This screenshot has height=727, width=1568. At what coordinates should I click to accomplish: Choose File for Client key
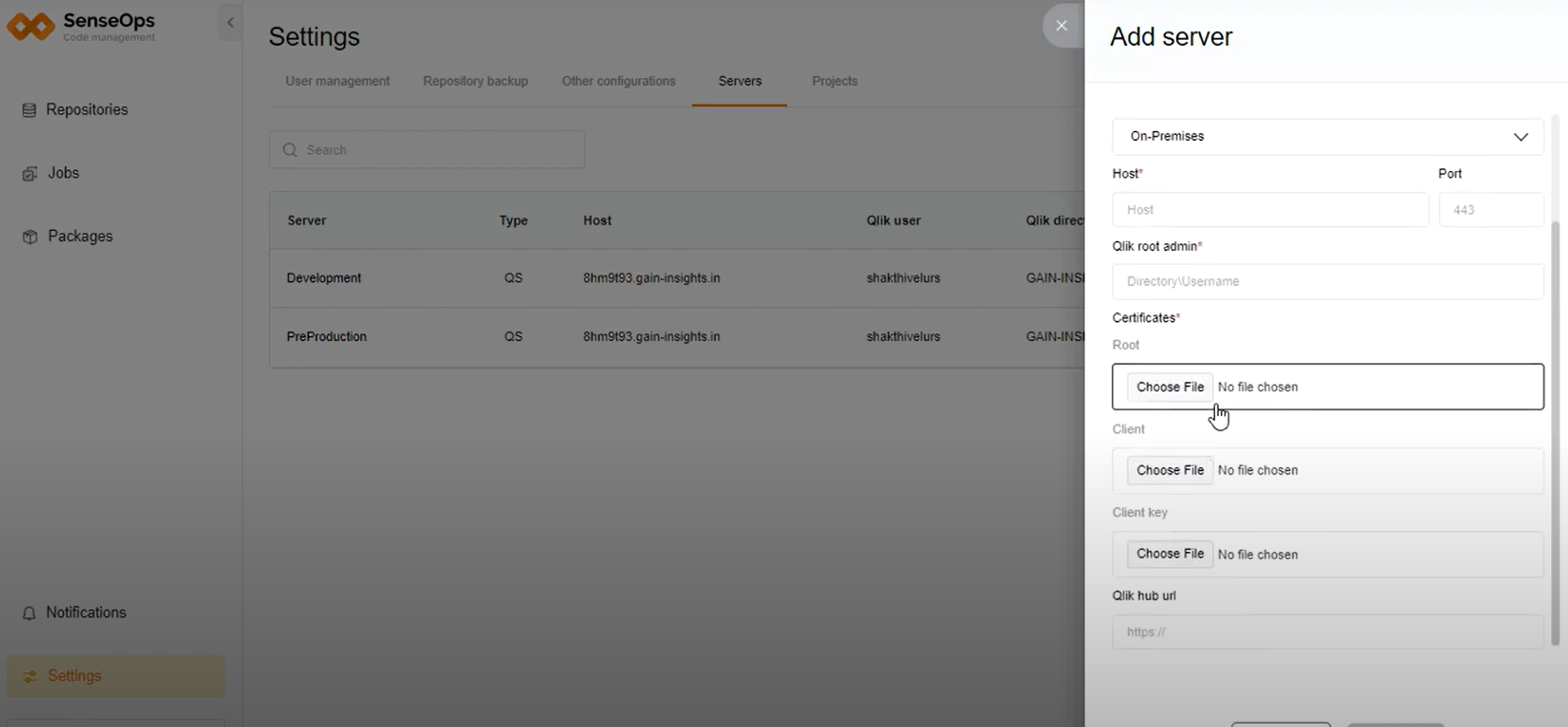coord(1170,554)
